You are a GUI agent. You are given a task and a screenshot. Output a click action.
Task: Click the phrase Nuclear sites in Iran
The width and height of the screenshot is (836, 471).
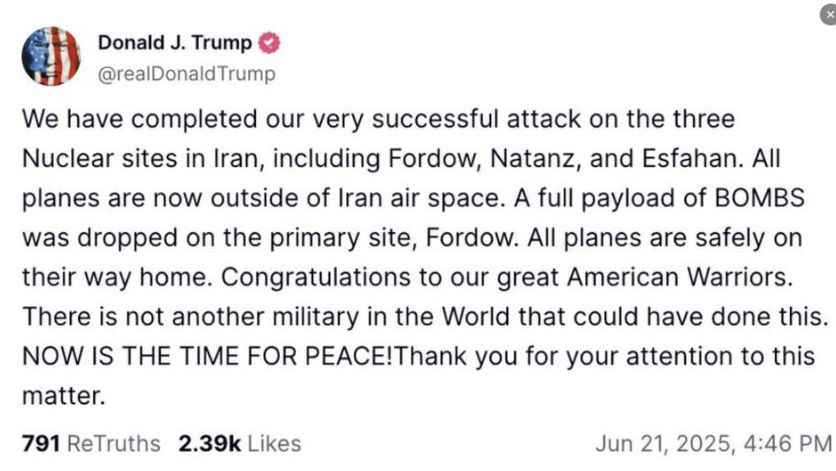click(x=143, y=158)
